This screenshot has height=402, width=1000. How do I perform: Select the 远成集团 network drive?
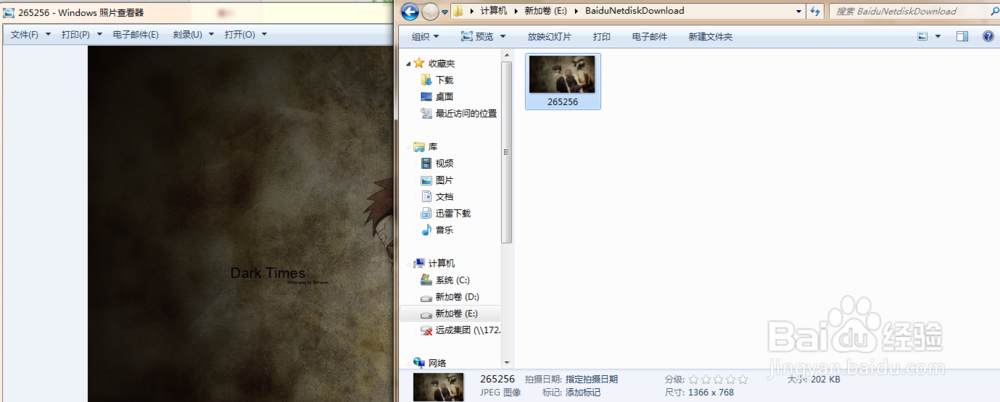[x=469, y=330]
